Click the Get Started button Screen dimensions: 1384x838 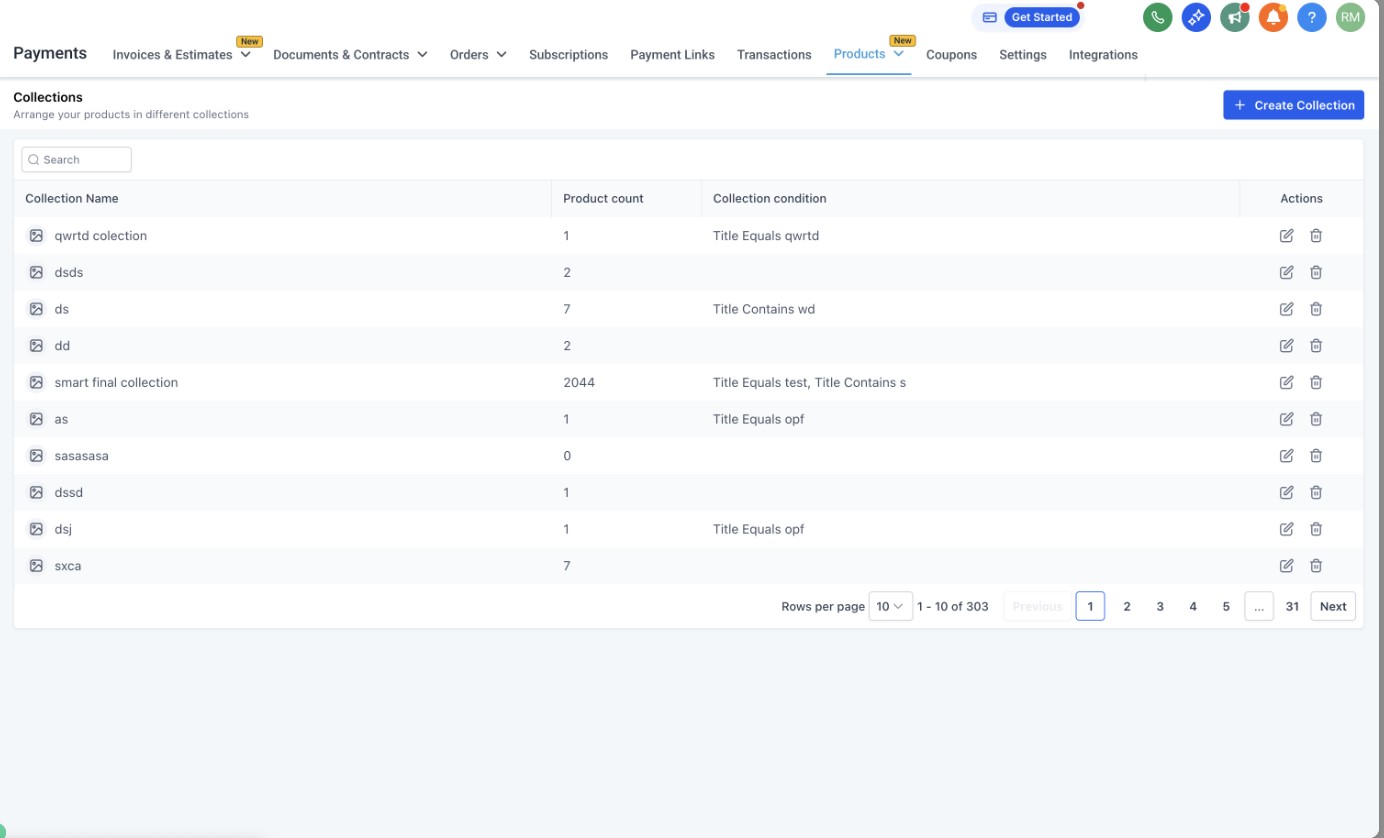pos(1041,17)
